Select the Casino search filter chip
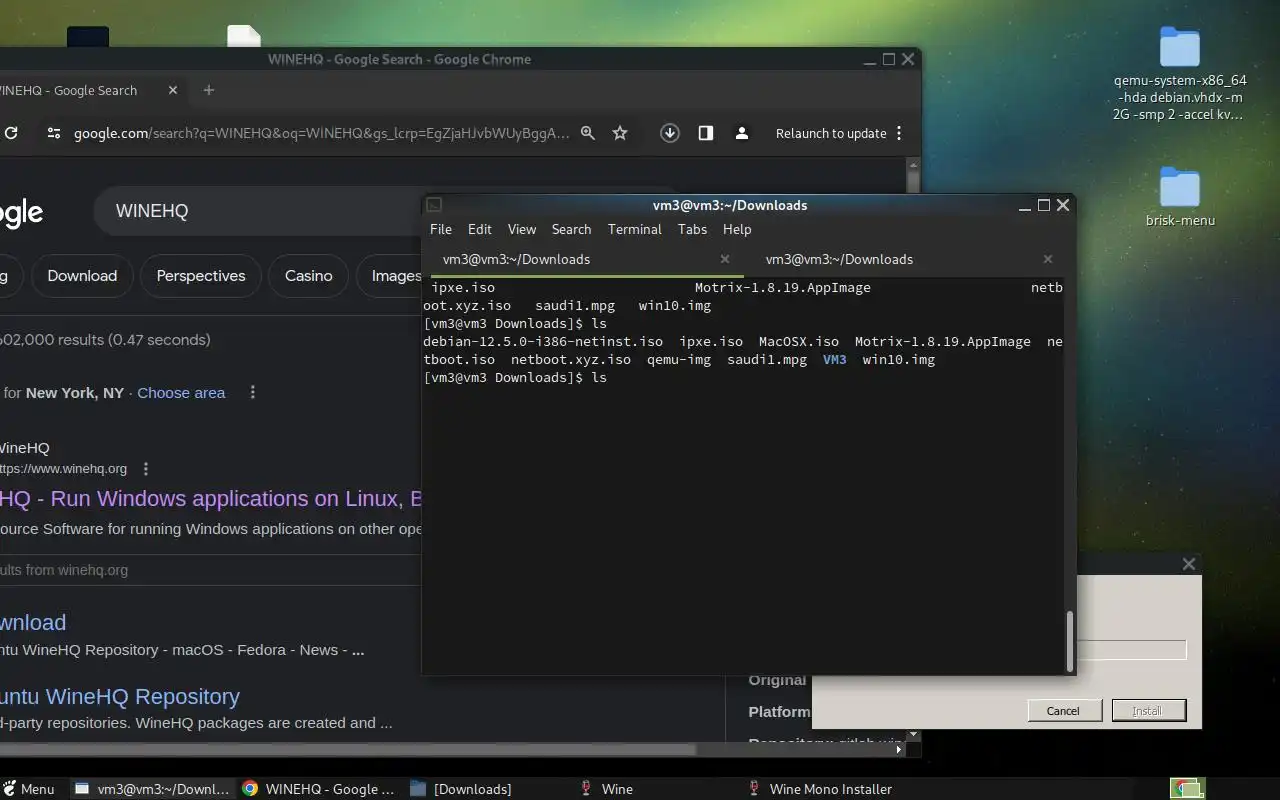Screen dimensions: 1280x800 coord(309,276)
